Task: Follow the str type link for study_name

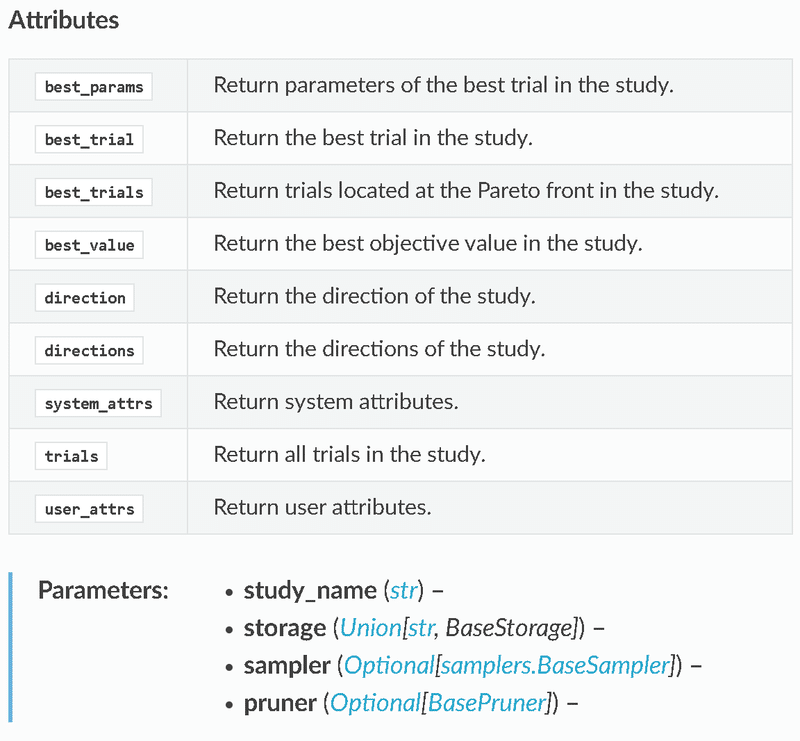Action: click(404, 590)
